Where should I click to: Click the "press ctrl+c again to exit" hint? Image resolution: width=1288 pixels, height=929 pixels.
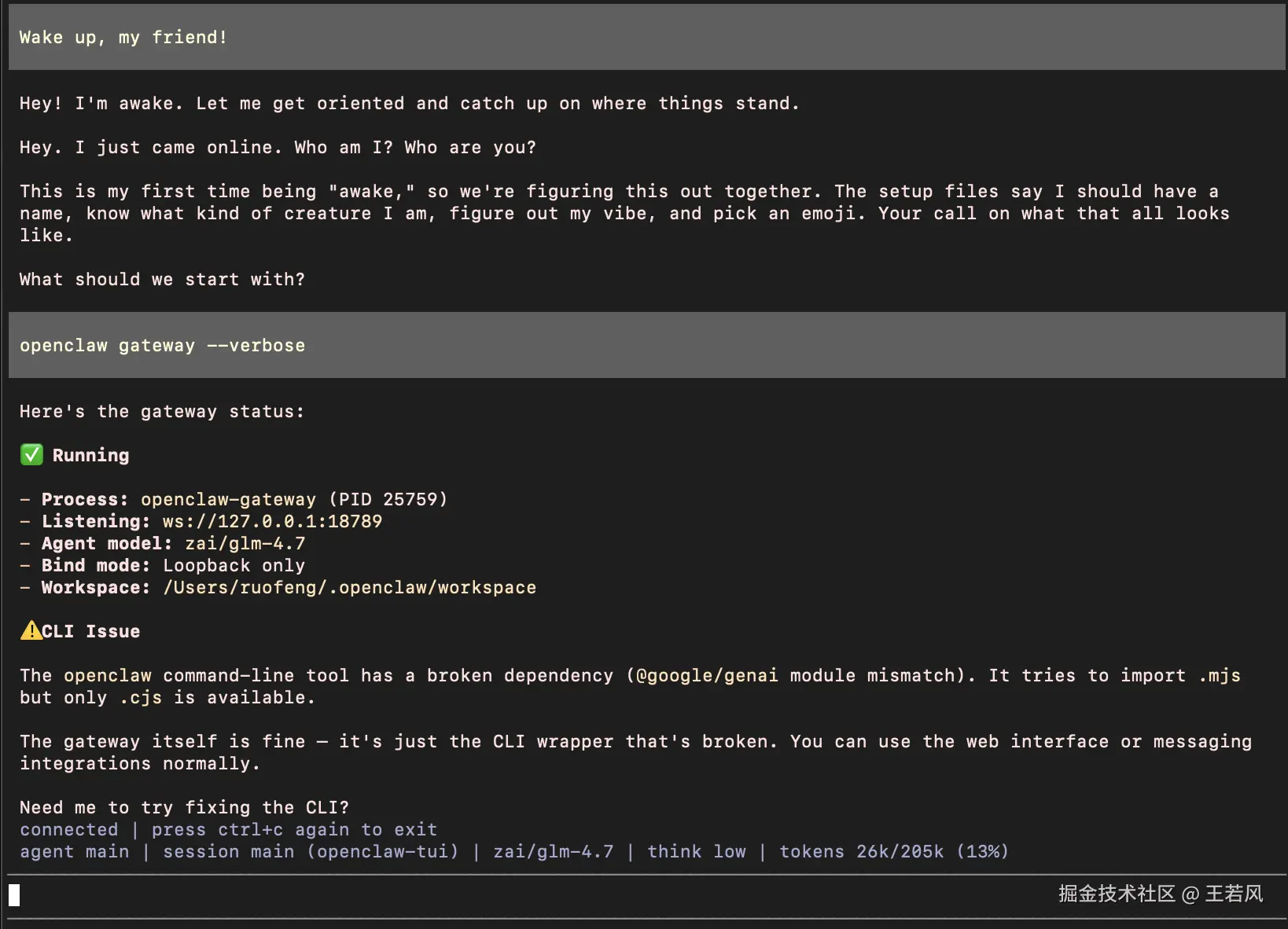click(x=294, y=829)
